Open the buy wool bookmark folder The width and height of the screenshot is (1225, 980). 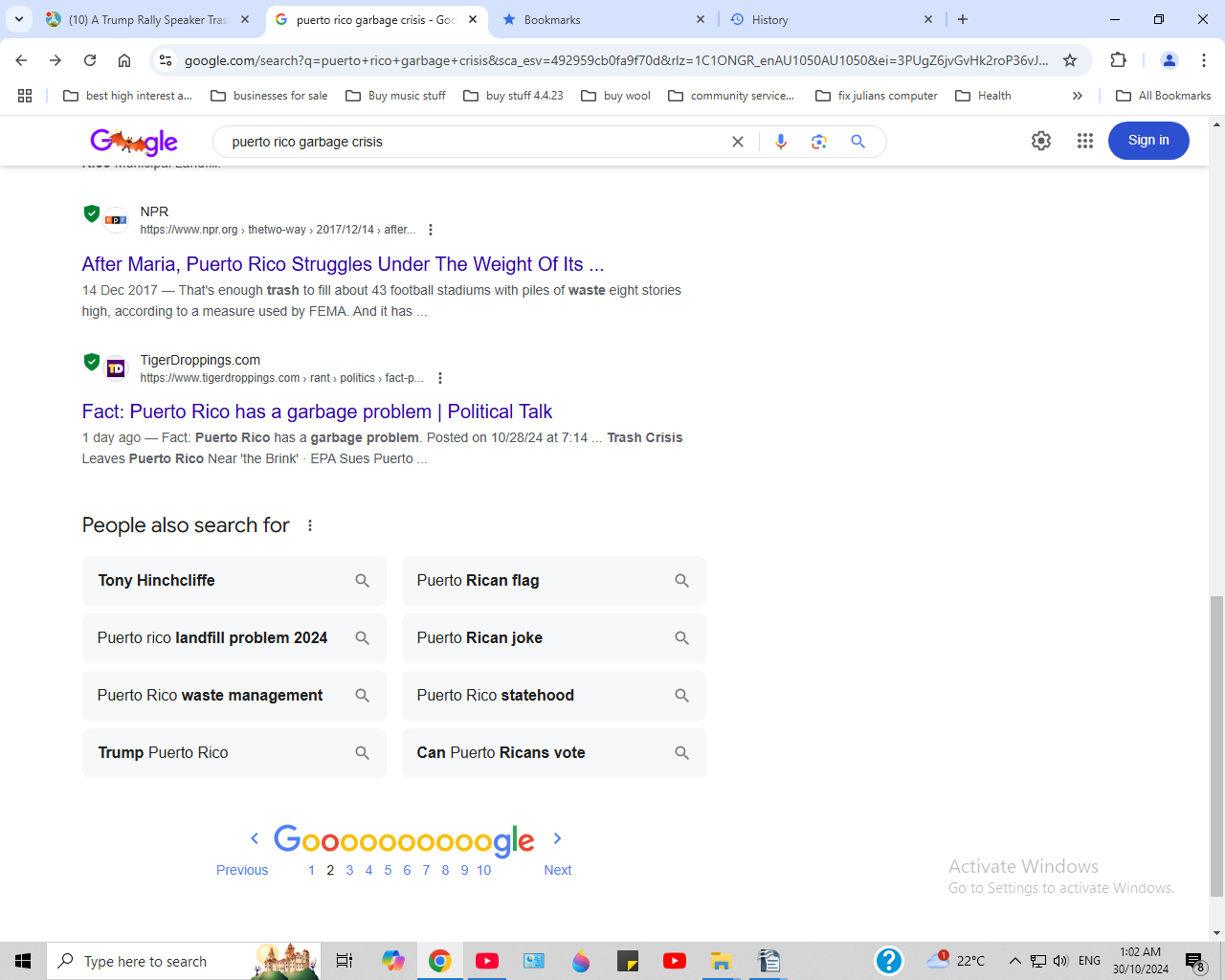(616, 96)
